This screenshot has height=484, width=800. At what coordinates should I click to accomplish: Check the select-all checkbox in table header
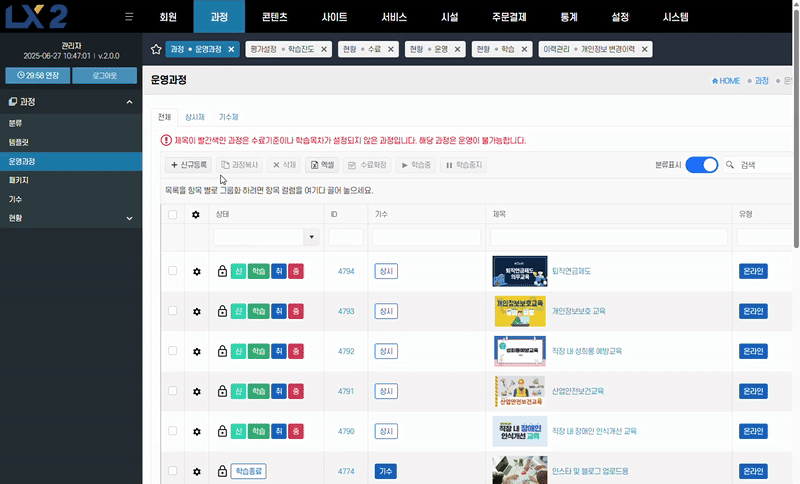[172, 215]
